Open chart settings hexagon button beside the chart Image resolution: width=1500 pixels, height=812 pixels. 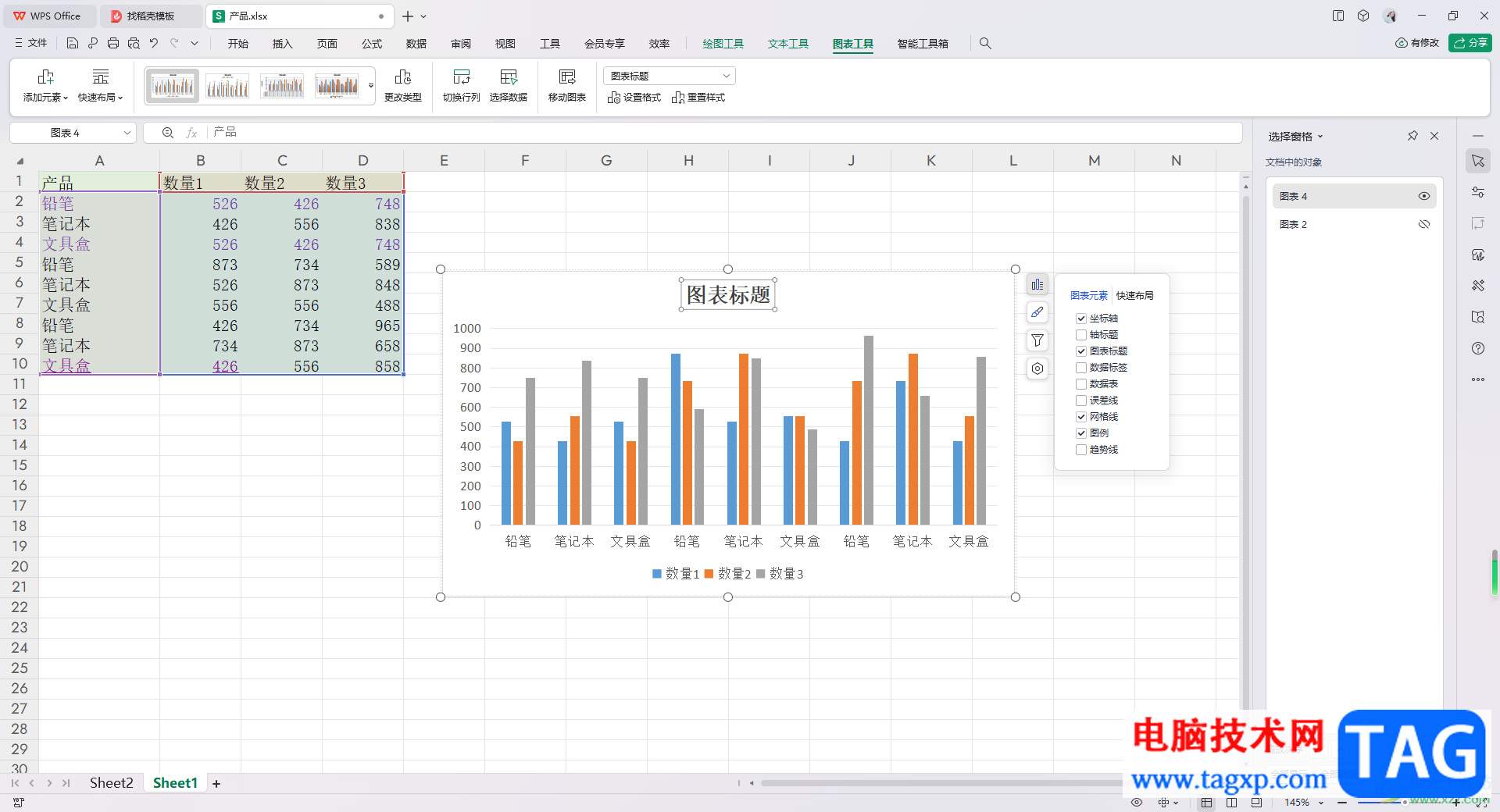[1037, 369]
